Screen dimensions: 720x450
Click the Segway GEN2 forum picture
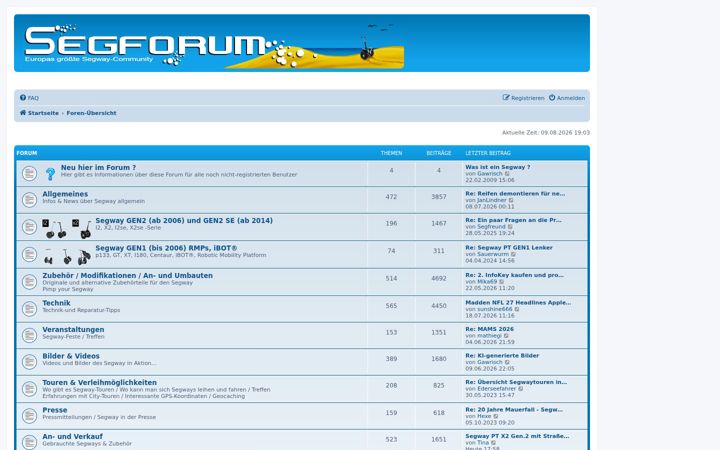click(67, 229)
